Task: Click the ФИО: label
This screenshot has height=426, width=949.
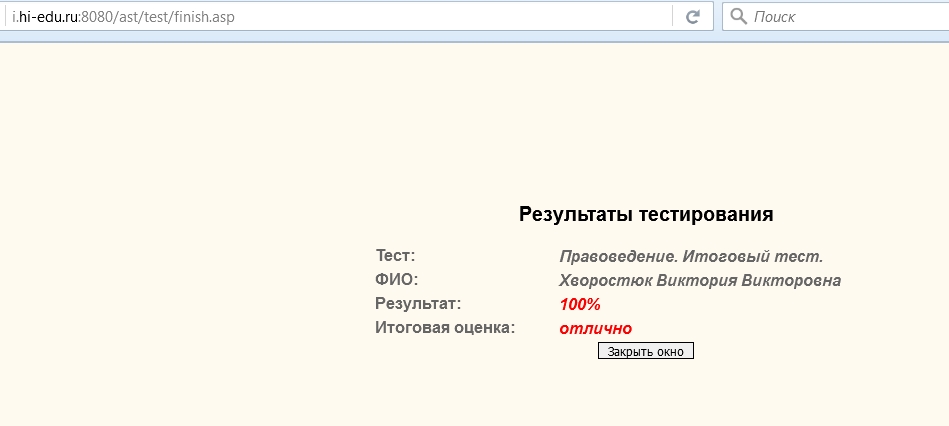Action: pos(396,280)
